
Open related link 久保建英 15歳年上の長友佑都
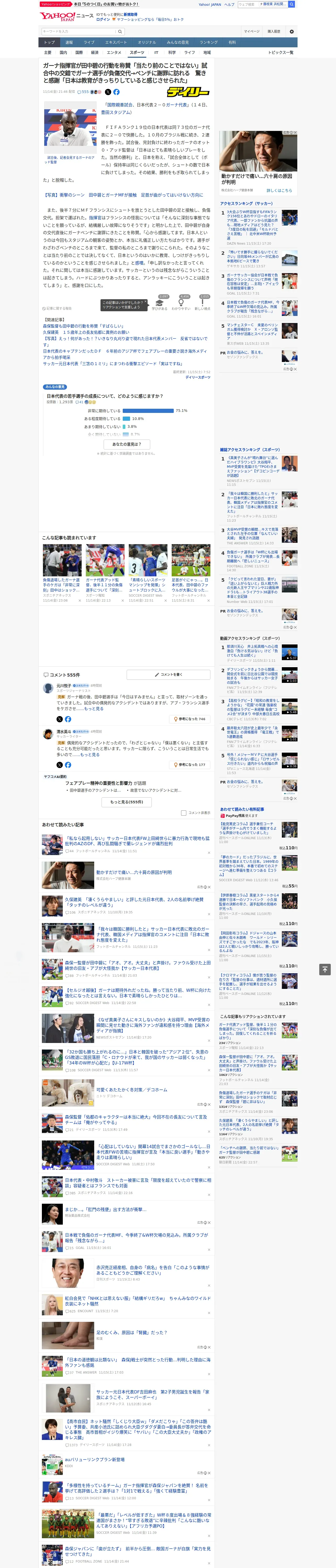pyautogui.click(x=86, y=332)
